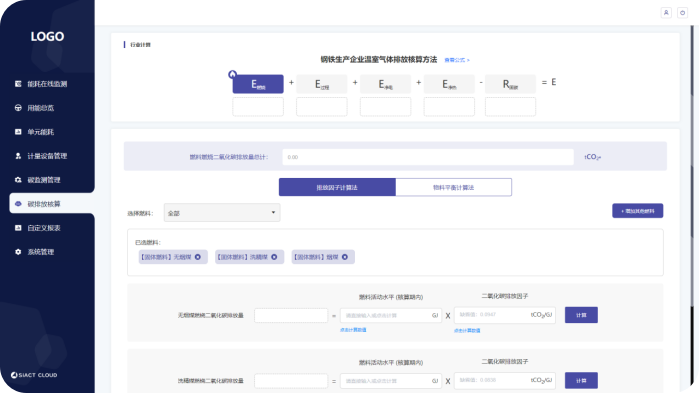The width and height of the screenshot is (699, 394).
Task: Click the 行业计算 section heading
Action: click(x=140, y=45)
